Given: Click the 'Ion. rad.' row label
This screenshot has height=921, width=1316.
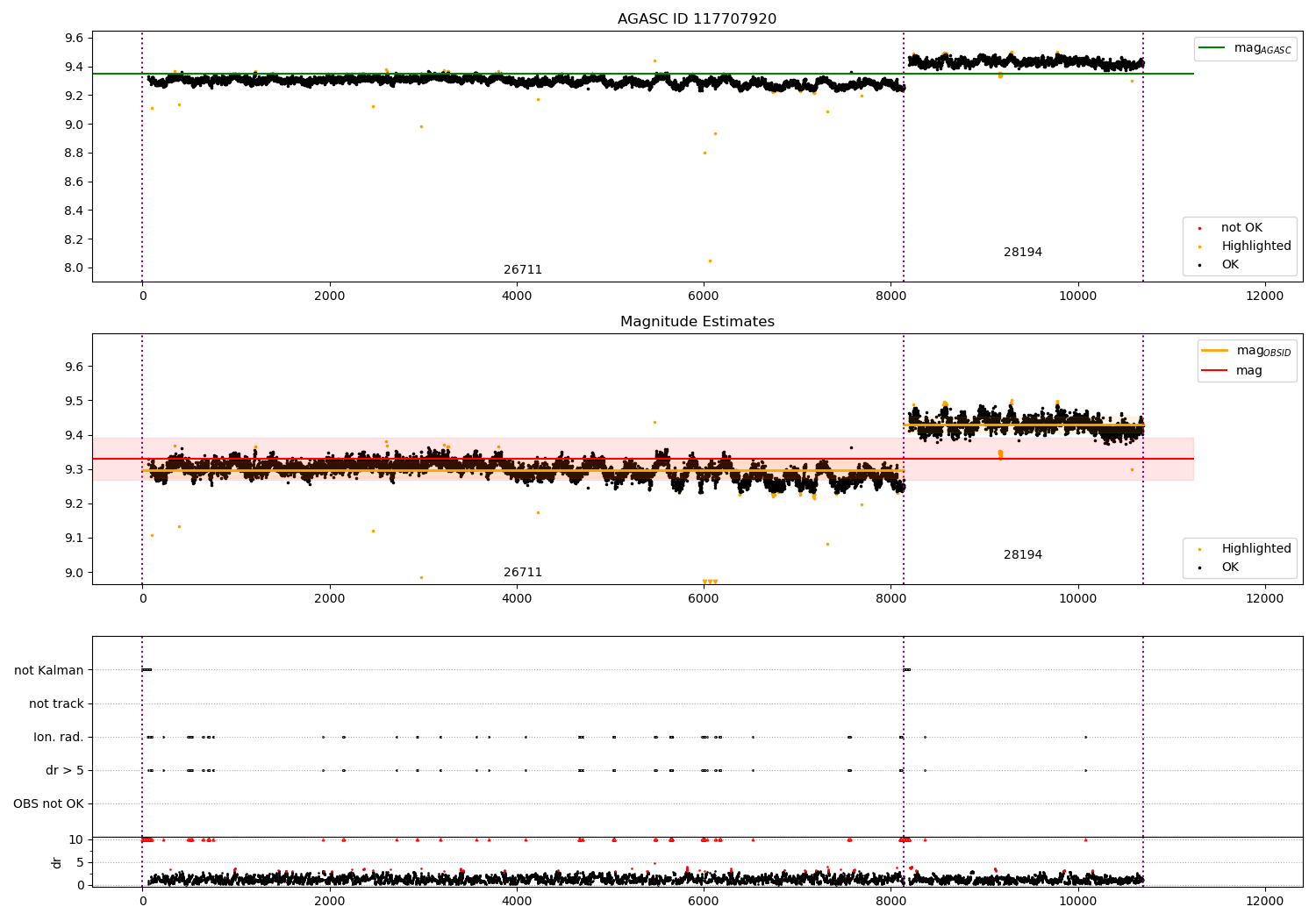Looking at the screenshot, I should click(59, 738).
